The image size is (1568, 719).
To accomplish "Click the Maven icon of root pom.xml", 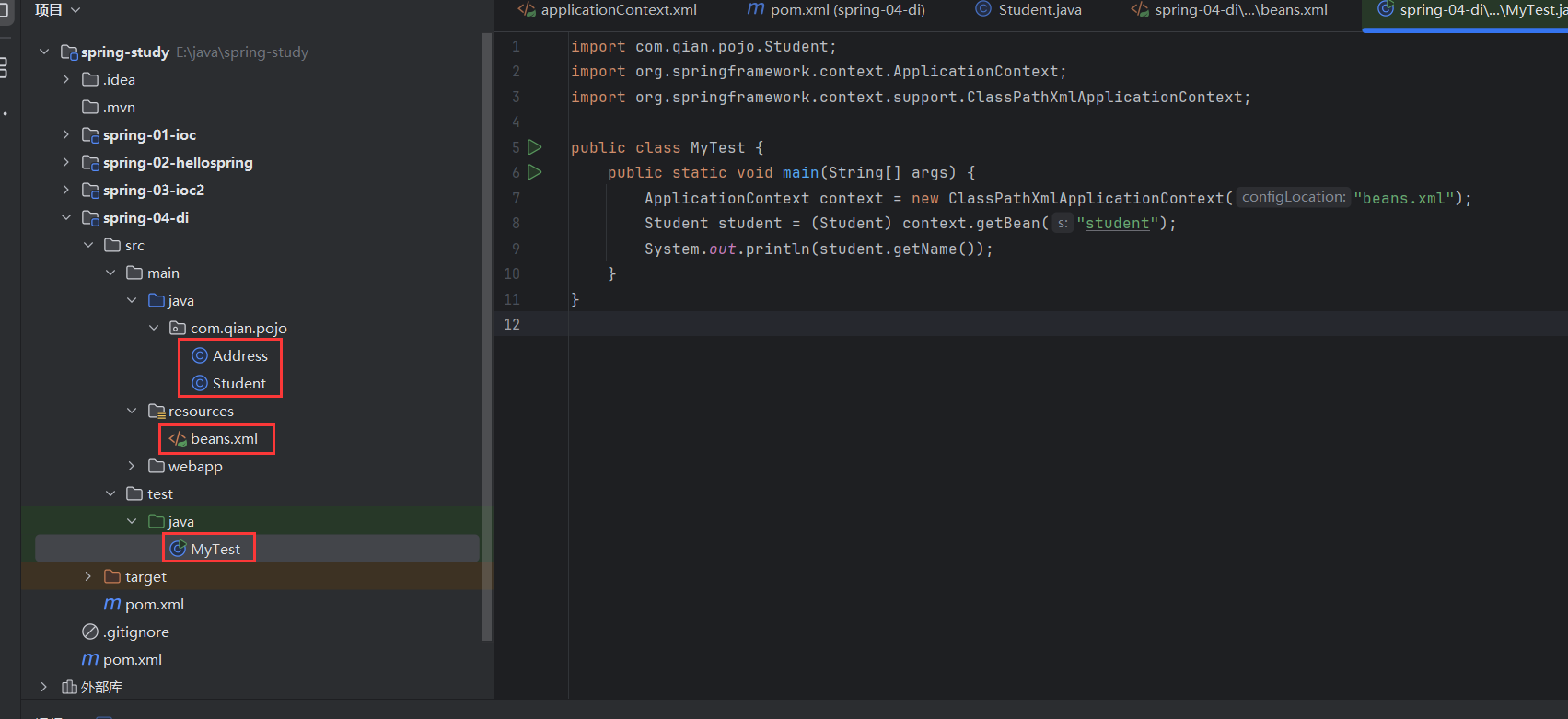I will point(90,659).
